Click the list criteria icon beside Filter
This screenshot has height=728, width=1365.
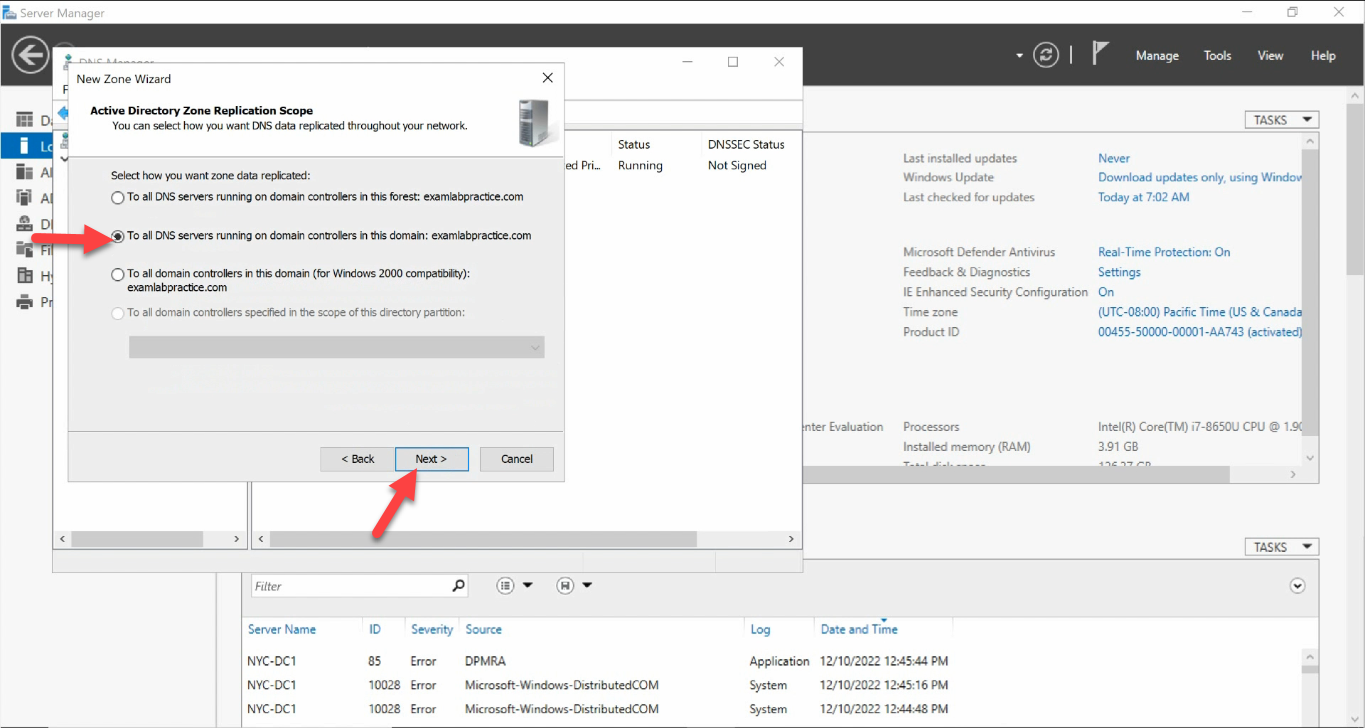click(505, 586)
